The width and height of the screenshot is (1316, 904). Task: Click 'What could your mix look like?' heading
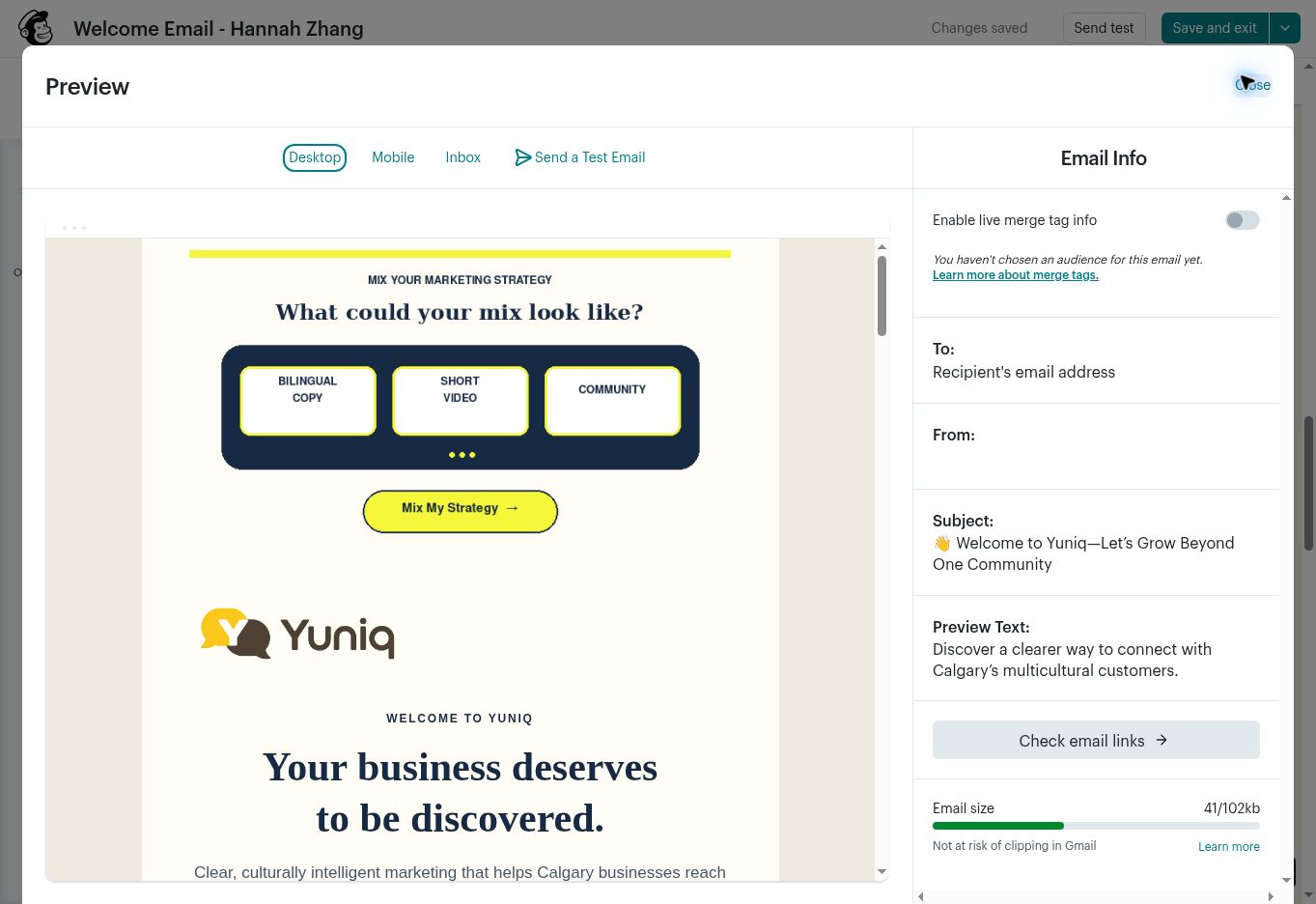point(460,312)
